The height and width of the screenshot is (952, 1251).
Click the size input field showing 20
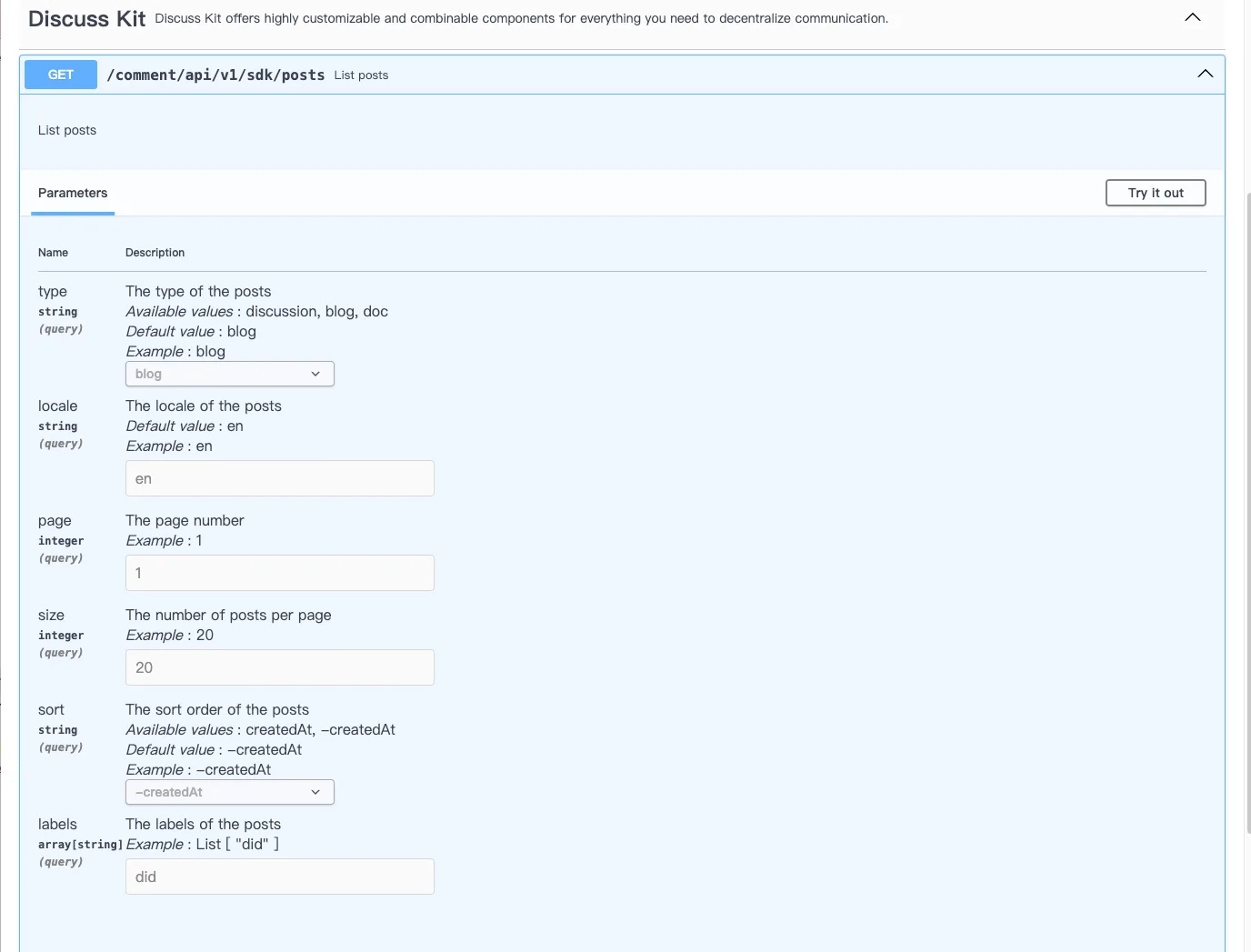[280, 667]
